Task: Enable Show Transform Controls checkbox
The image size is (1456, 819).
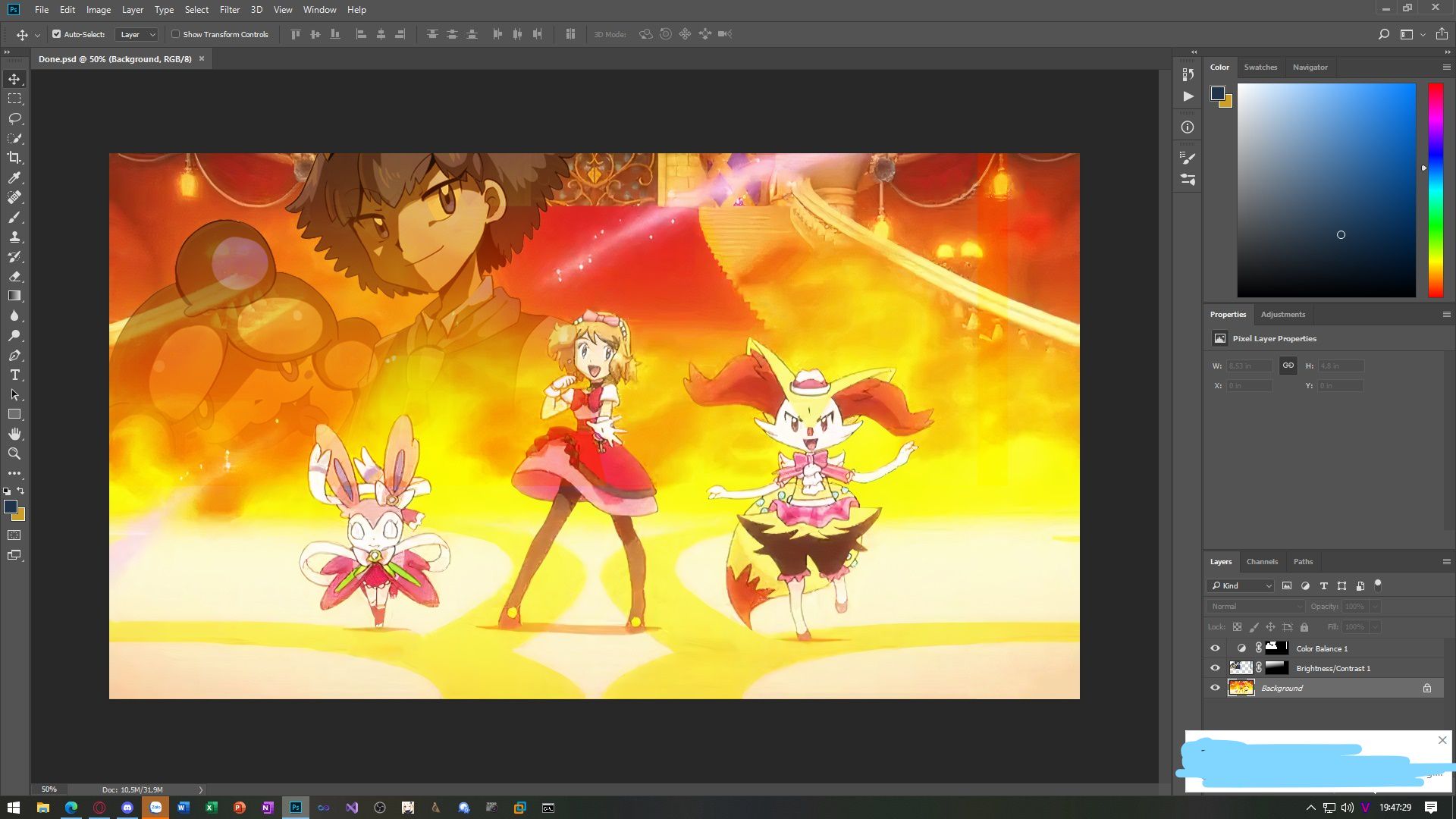Action: point(176,34)
